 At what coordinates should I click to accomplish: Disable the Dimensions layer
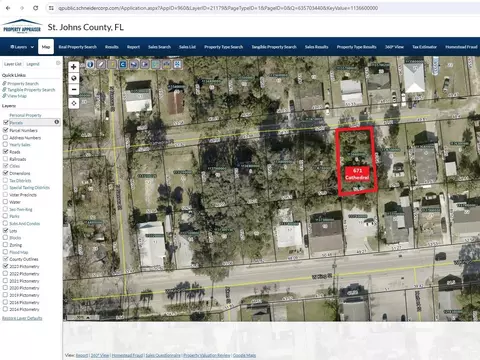(x=5, y=173)
